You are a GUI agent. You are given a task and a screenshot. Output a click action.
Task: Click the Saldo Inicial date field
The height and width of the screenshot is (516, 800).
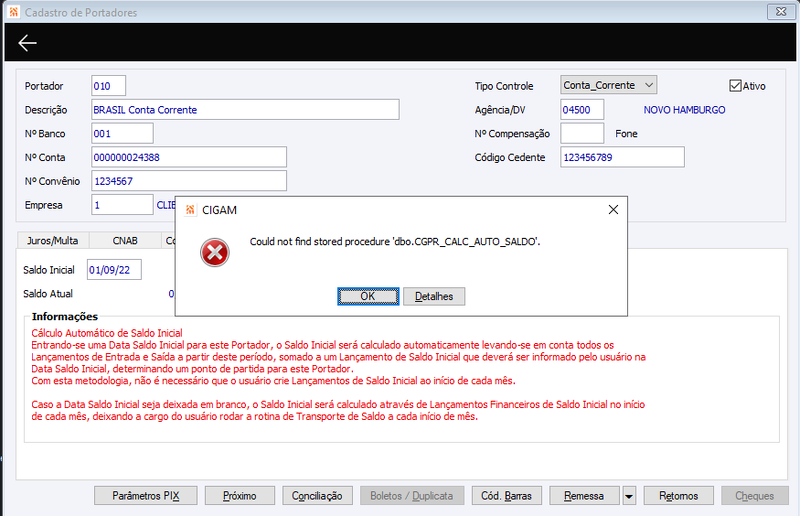[114, 269]
